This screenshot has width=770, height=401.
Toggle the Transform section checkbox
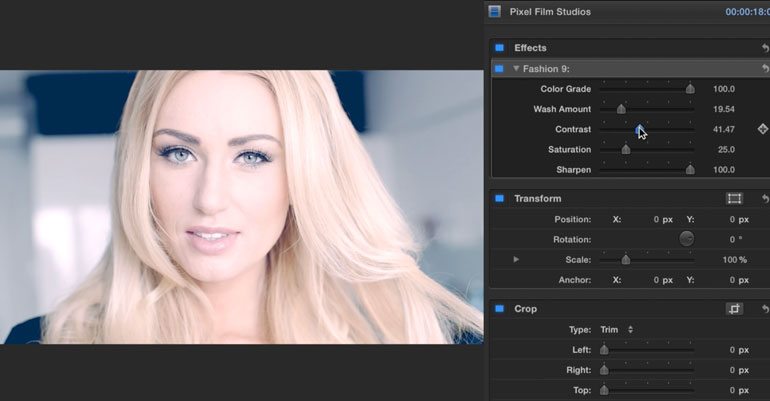[x=499, y=198]
